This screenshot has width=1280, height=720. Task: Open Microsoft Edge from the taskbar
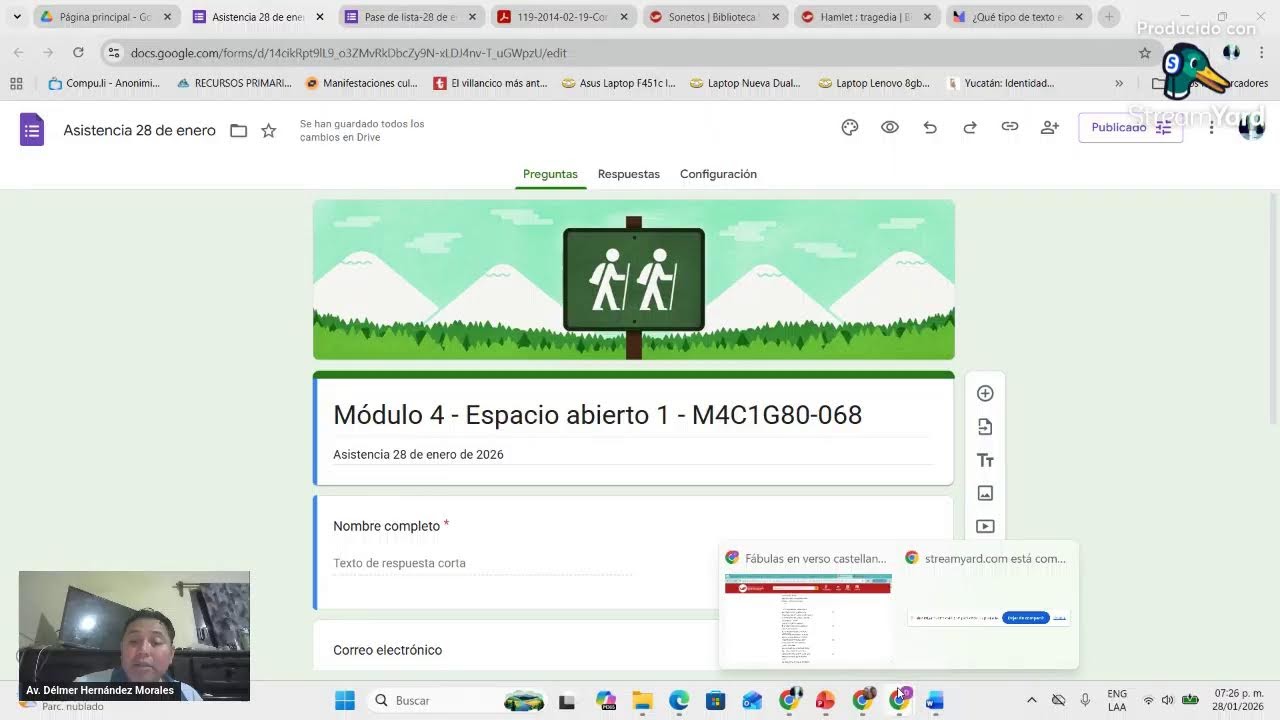pos(679,700)
